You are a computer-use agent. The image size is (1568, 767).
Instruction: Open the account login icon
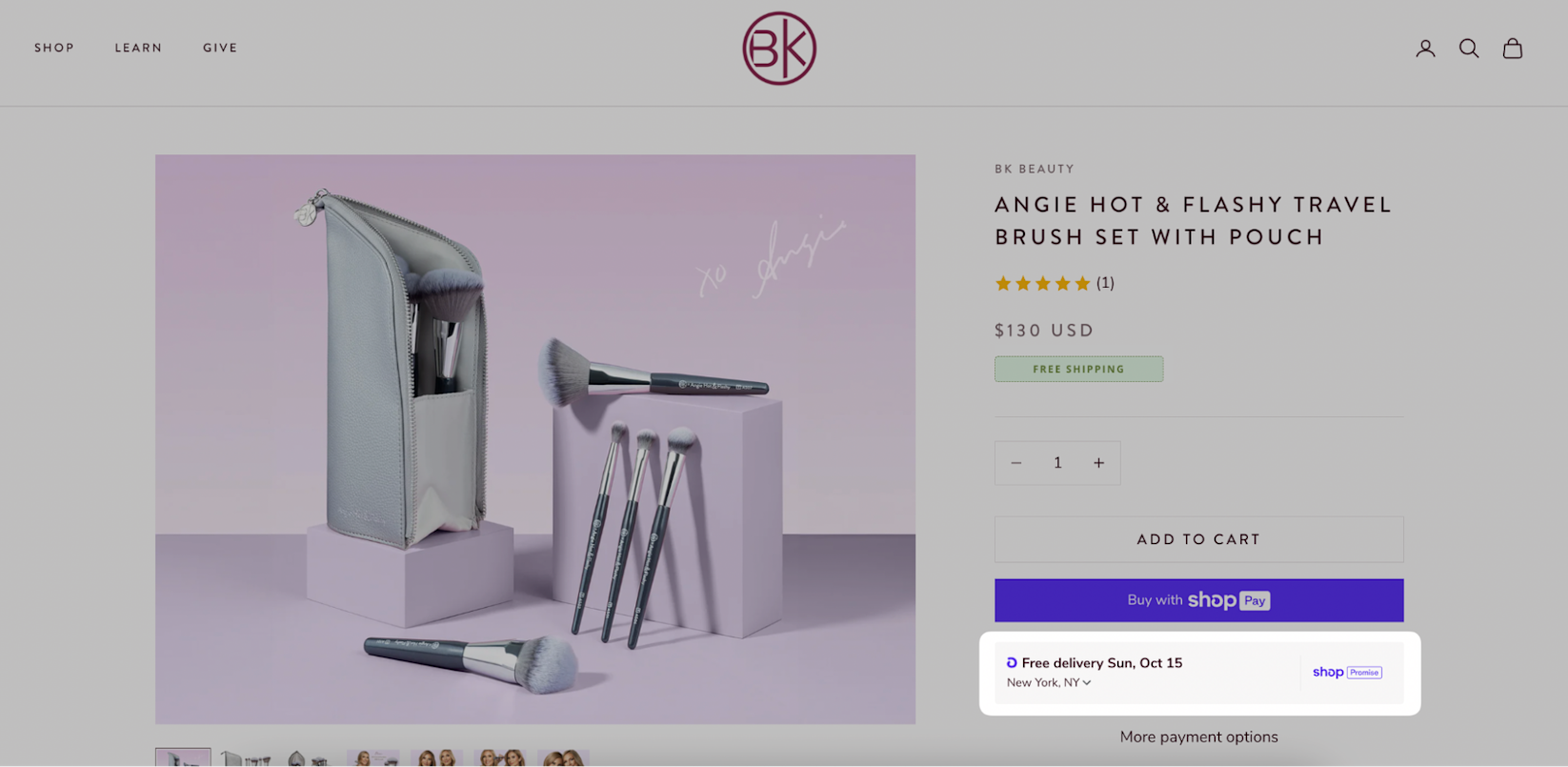click(1425, 49)
